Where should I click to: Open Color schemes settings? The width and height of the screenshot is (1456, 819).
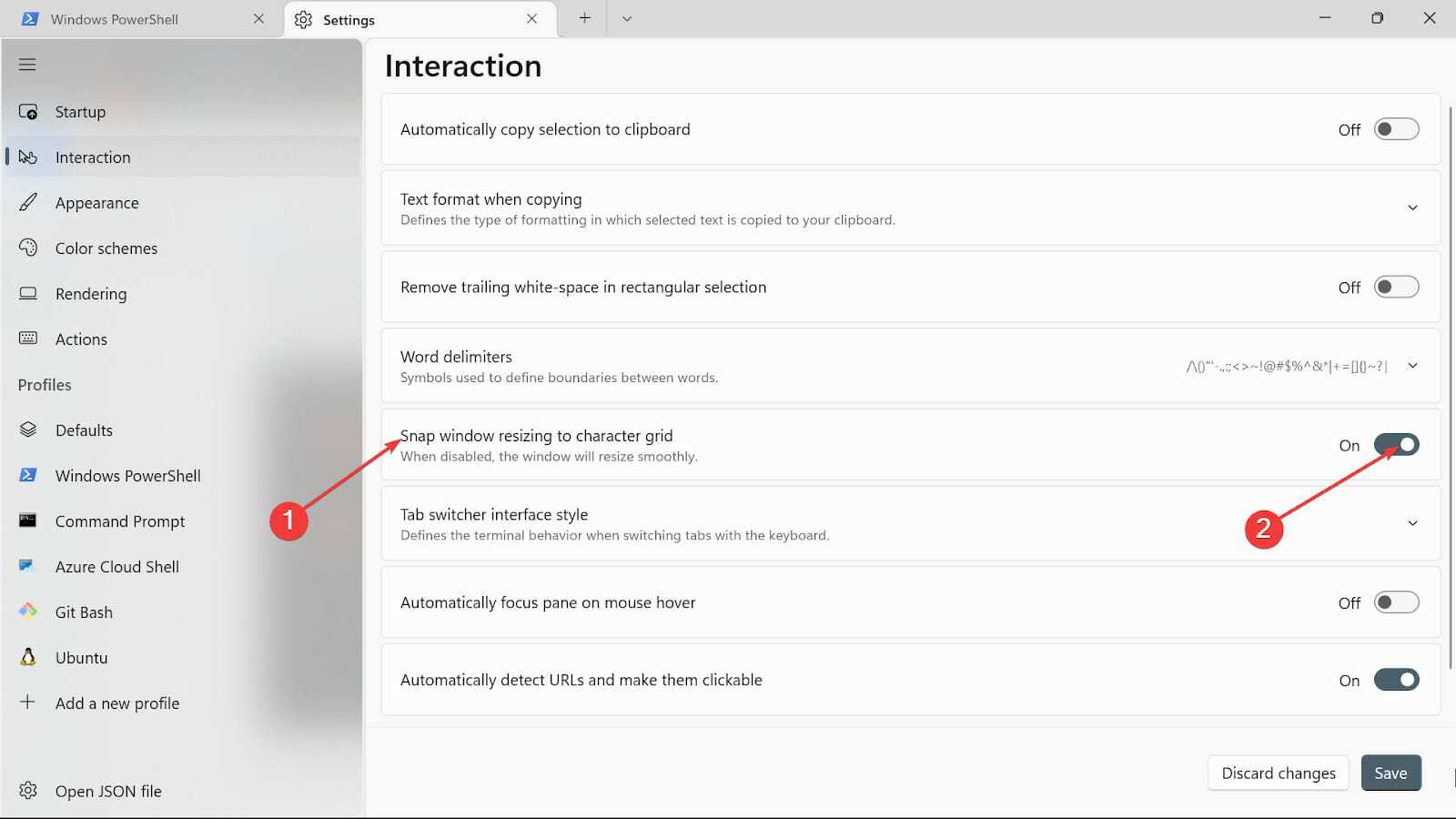(182, 248)
